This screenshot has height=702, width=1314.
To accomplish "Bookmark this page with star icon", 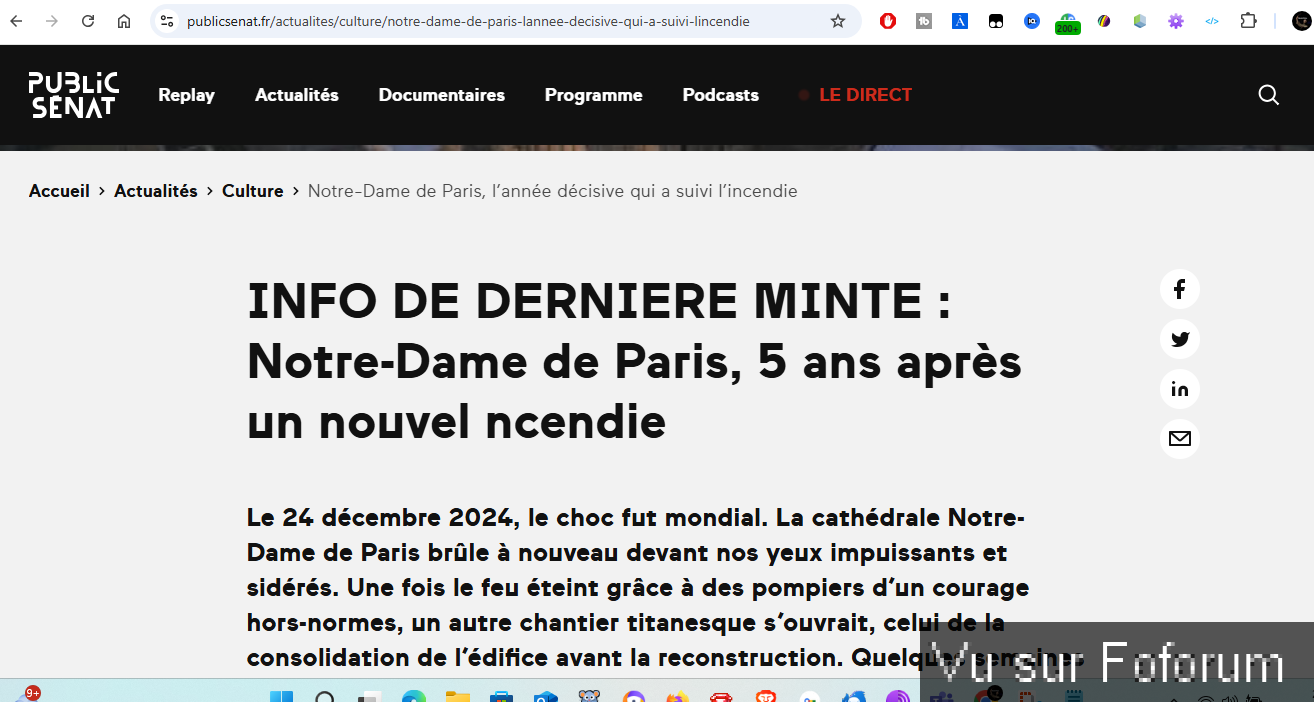I will [838, 21].
